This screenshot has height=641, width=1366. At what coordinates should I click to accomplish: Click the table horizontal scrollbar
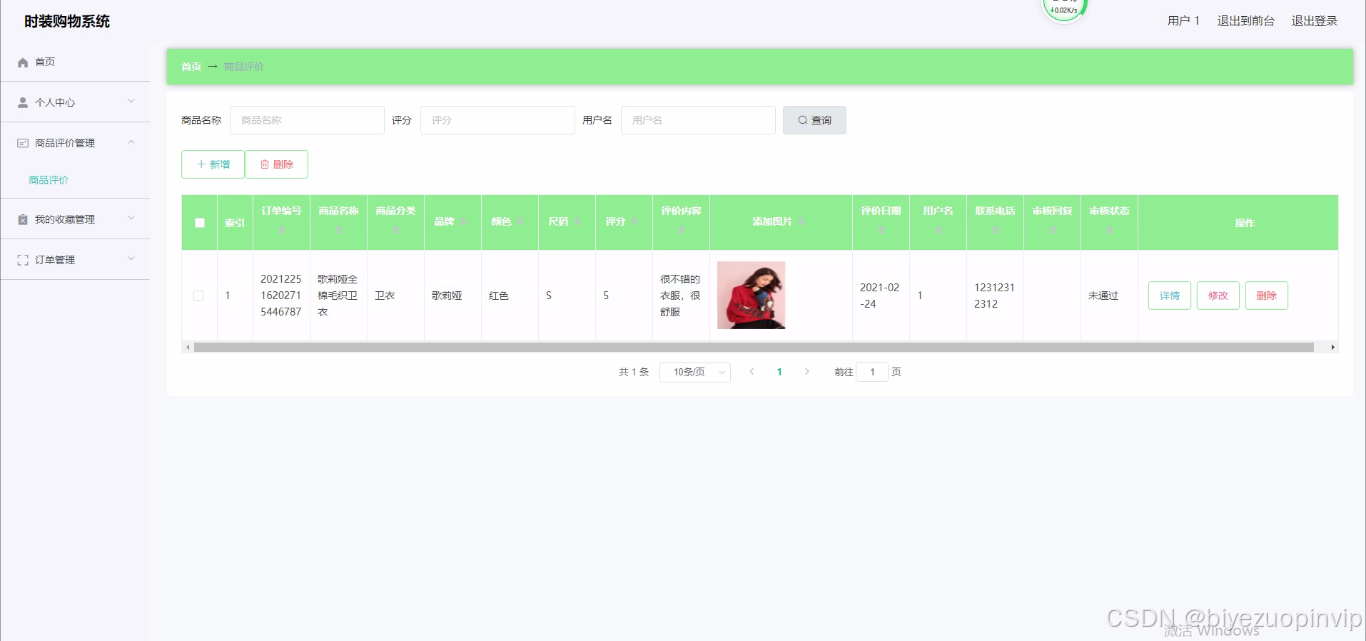[753, 347]
